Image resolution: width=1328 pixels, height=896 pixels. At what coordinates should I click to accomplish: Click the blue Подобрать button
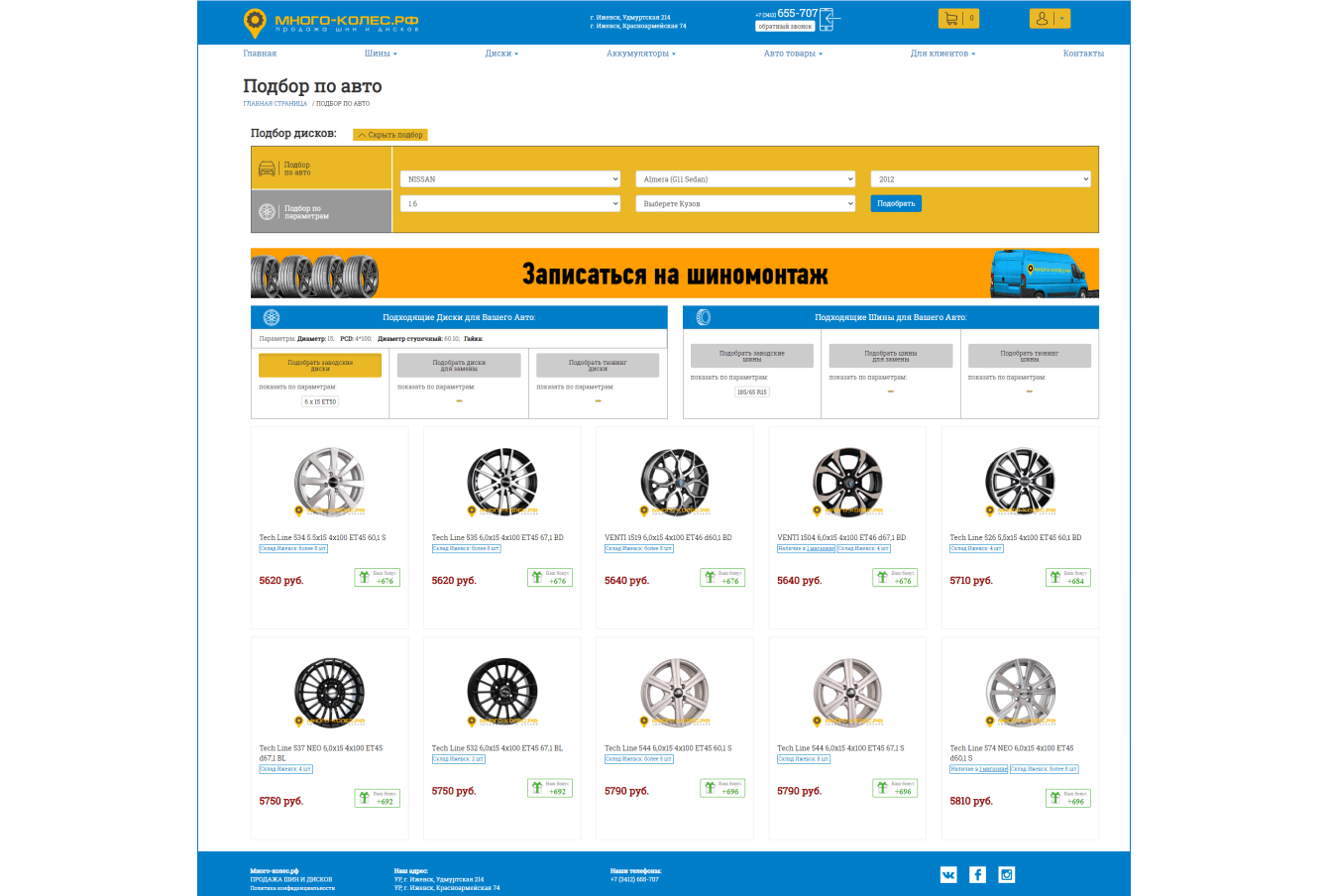(x=896, y=203)
